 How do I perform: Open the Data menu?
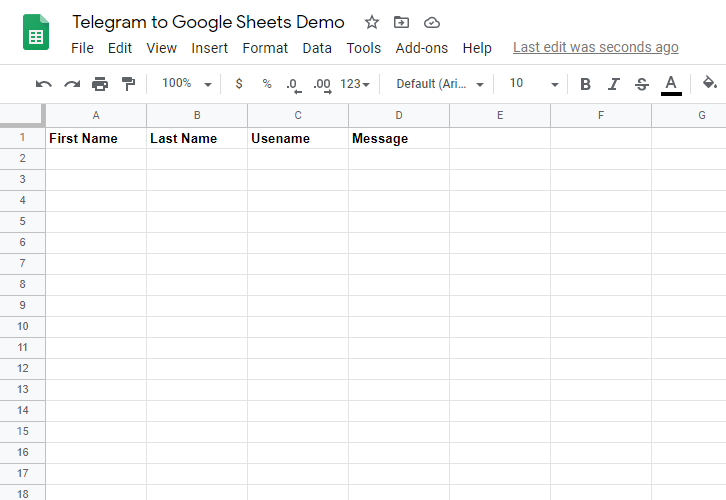click(317, 48)
